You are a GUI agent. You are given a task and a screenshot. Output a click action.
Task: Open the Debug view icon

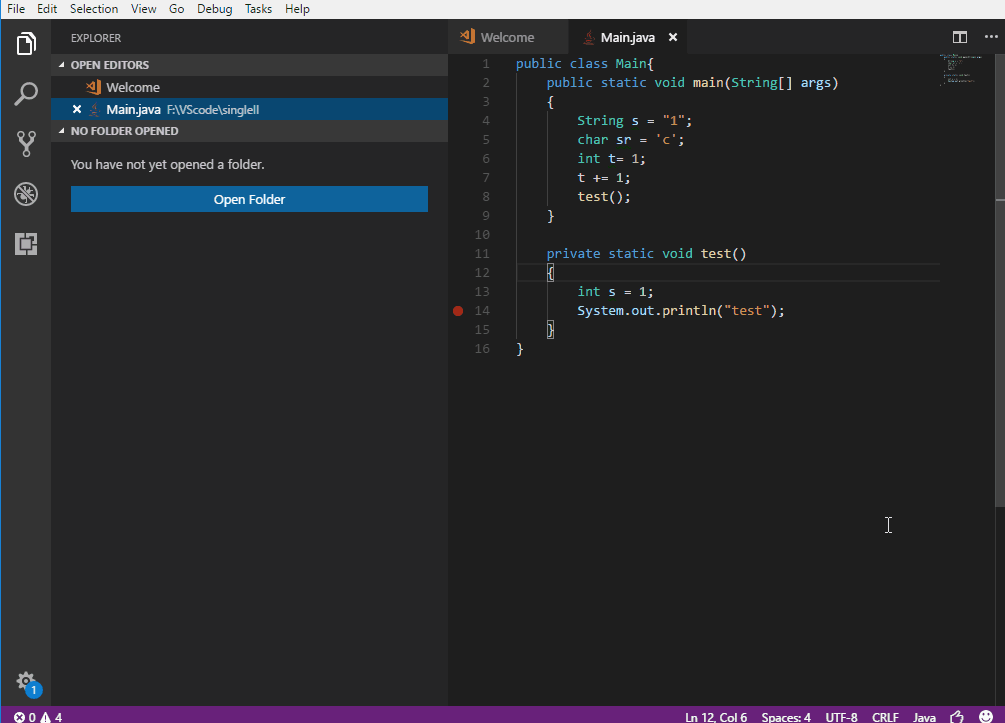coord(26,194)
